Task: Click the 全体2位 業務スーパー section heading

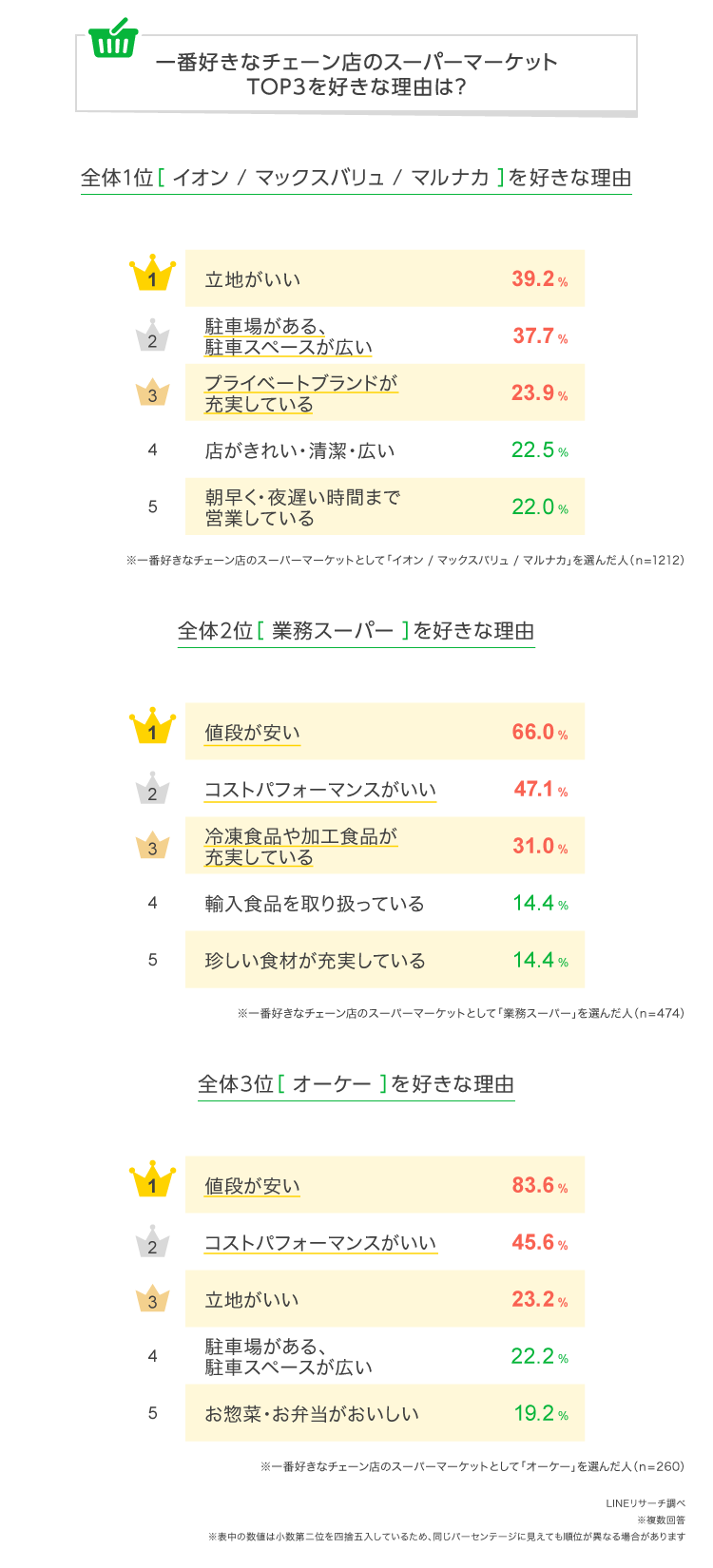Action: point(356,632)
